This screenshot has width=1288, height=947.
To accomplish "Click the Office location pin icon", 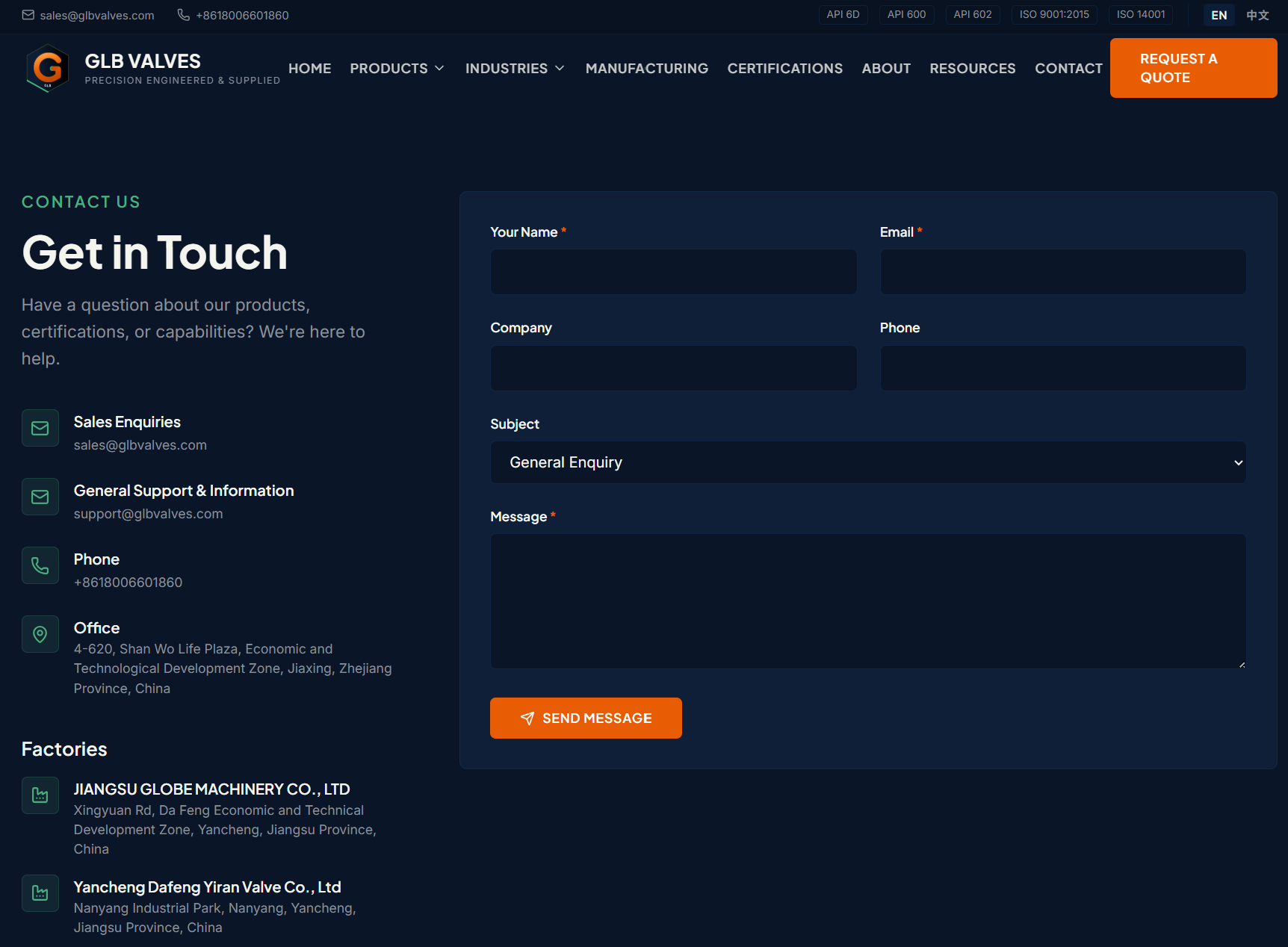I will pyautogui.click(x=40, y=634).
